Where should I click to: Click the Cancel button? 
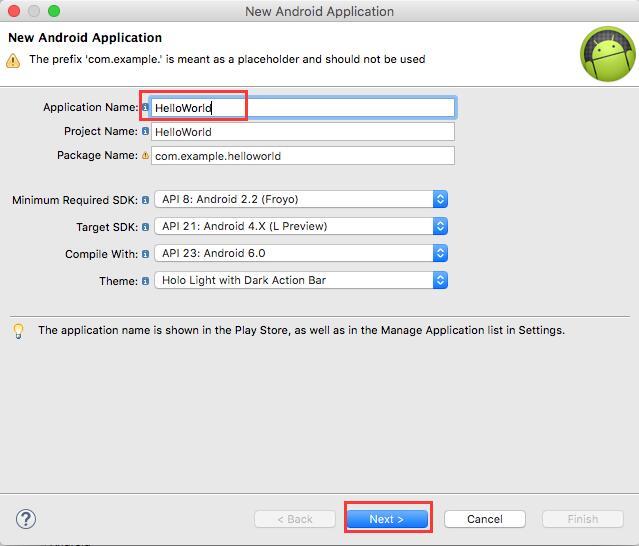click(485, 519)
